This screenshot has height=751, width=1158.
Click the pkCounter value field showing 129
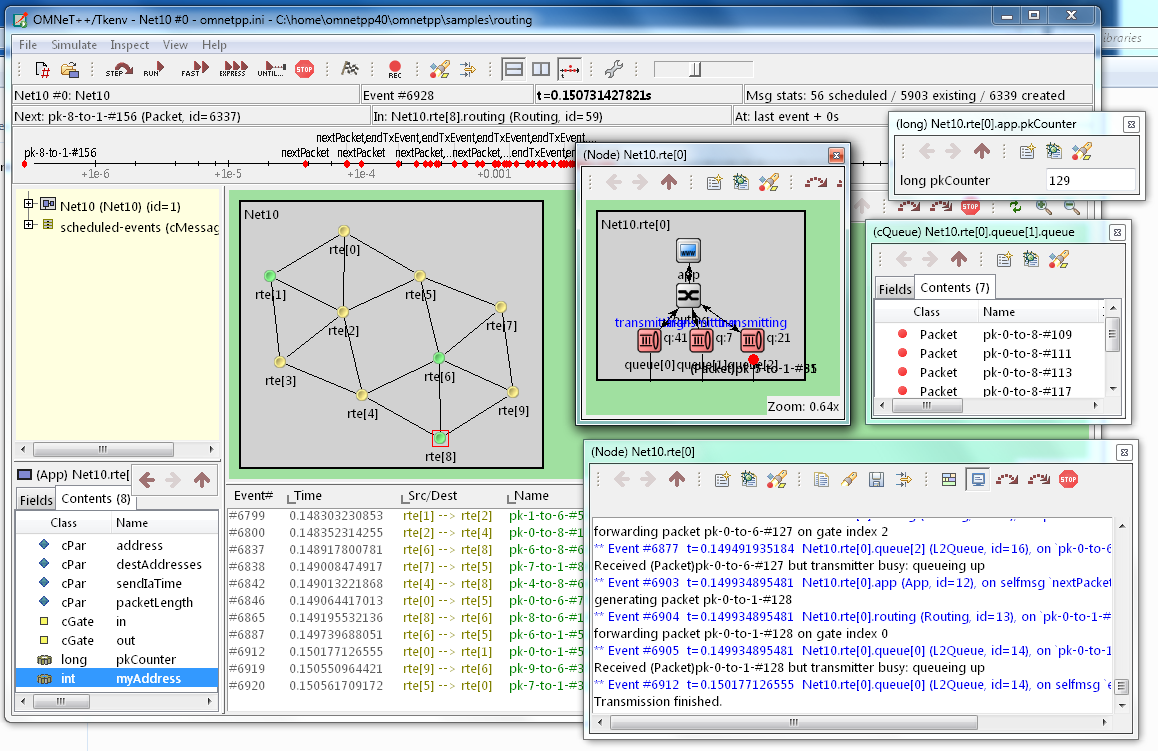click(x=1090, y=180)
